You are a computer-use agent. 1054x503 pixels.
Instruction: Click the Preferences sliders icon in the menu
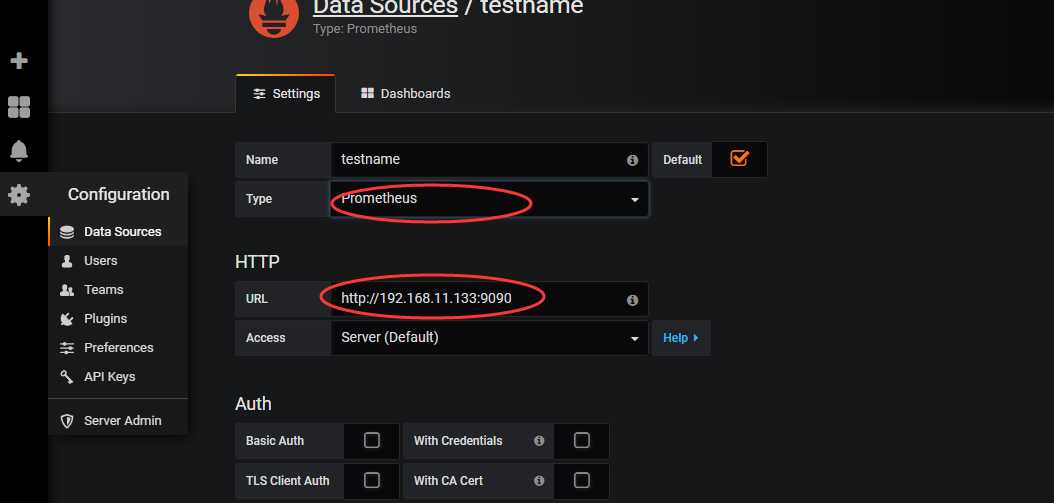(x=67, y=348)
